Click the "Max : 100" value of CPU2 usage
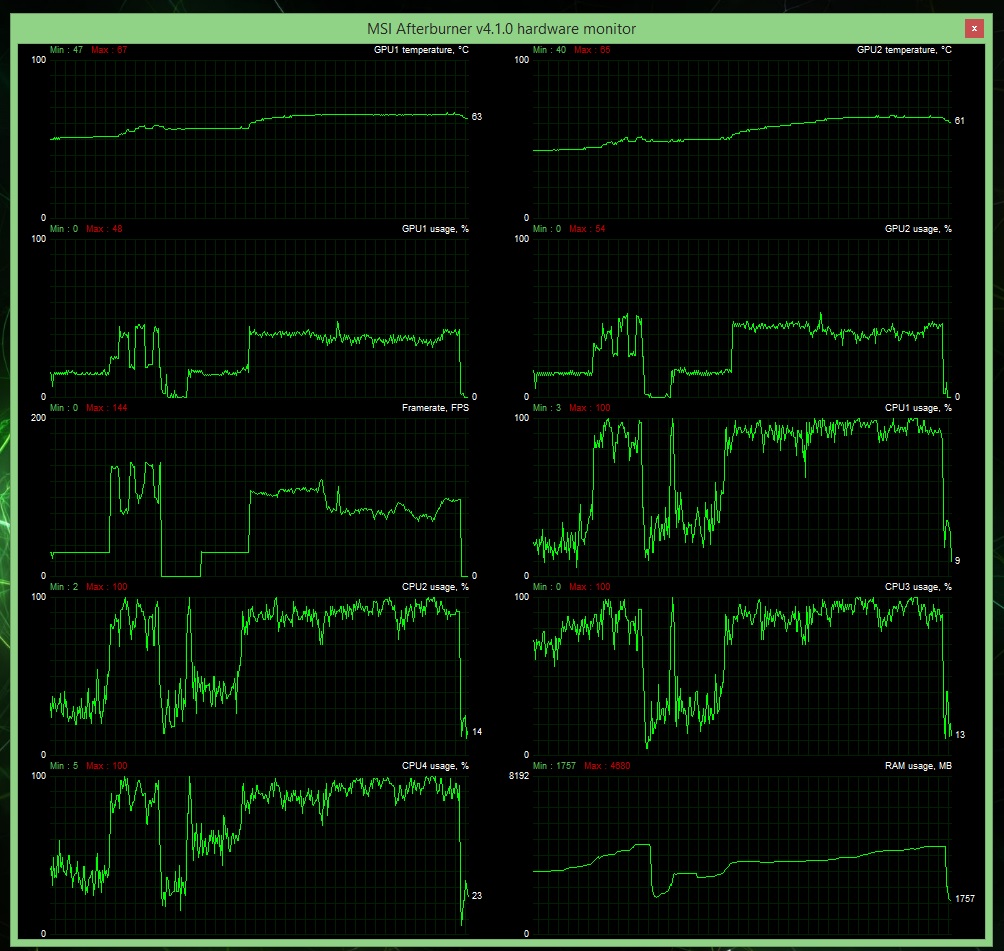 coord(106,587)
